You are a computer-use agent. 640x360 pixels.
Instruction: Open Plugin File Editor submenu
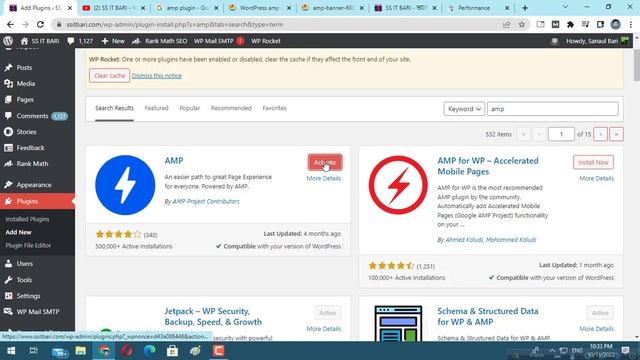click(x=28, y=245)
